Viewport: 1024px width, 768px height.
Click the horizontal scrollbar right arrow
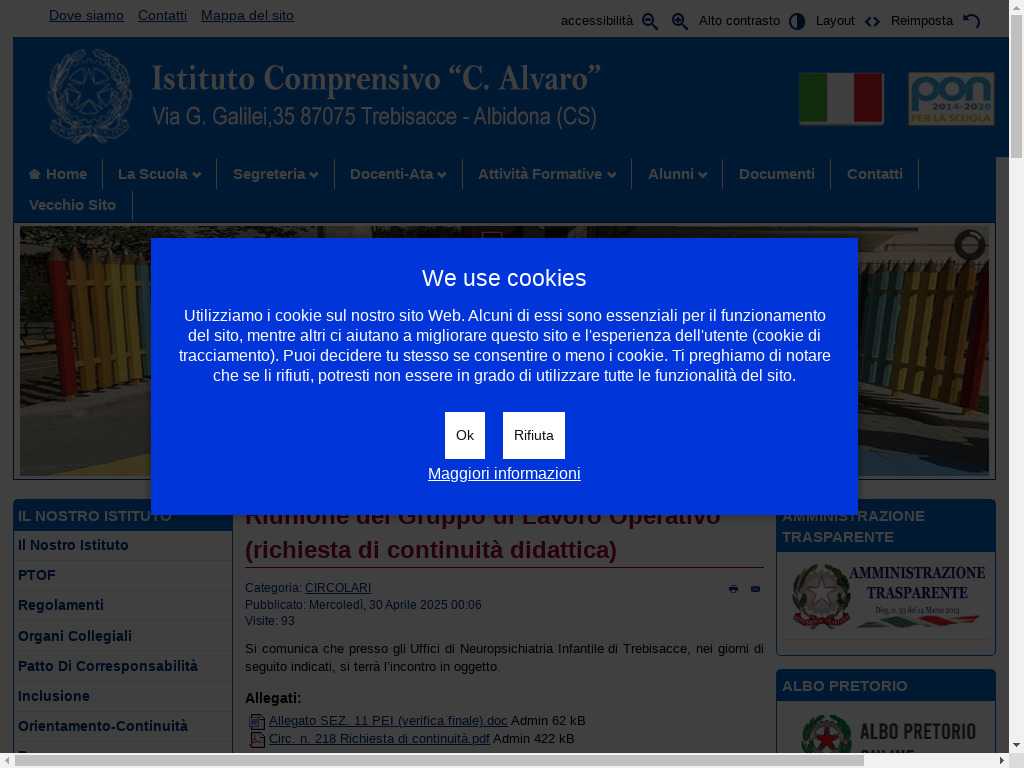pyautogui.click(x=1002, y=761)
